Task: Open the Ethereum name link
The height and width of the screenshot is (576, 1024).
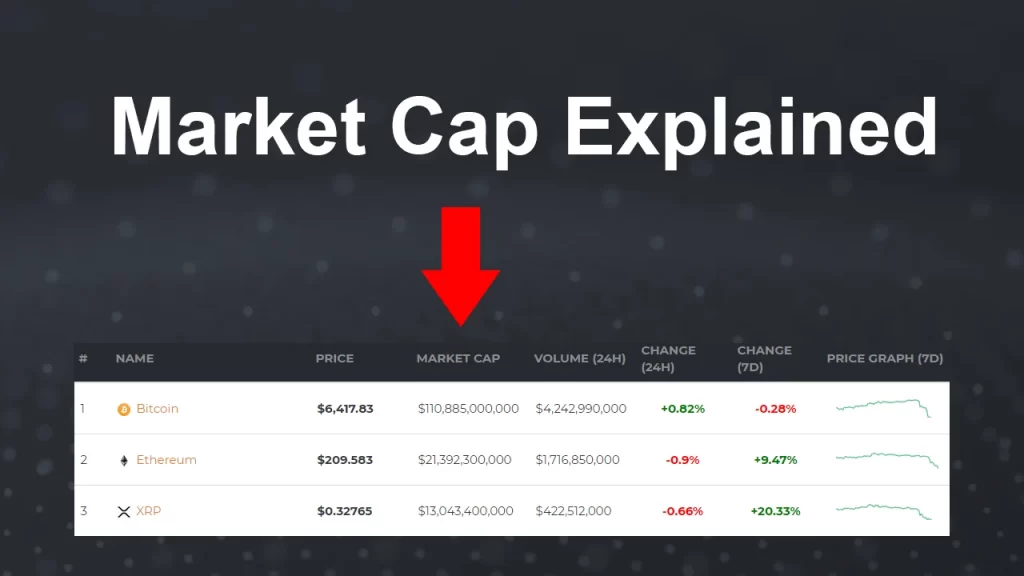Action: [166, 460]
